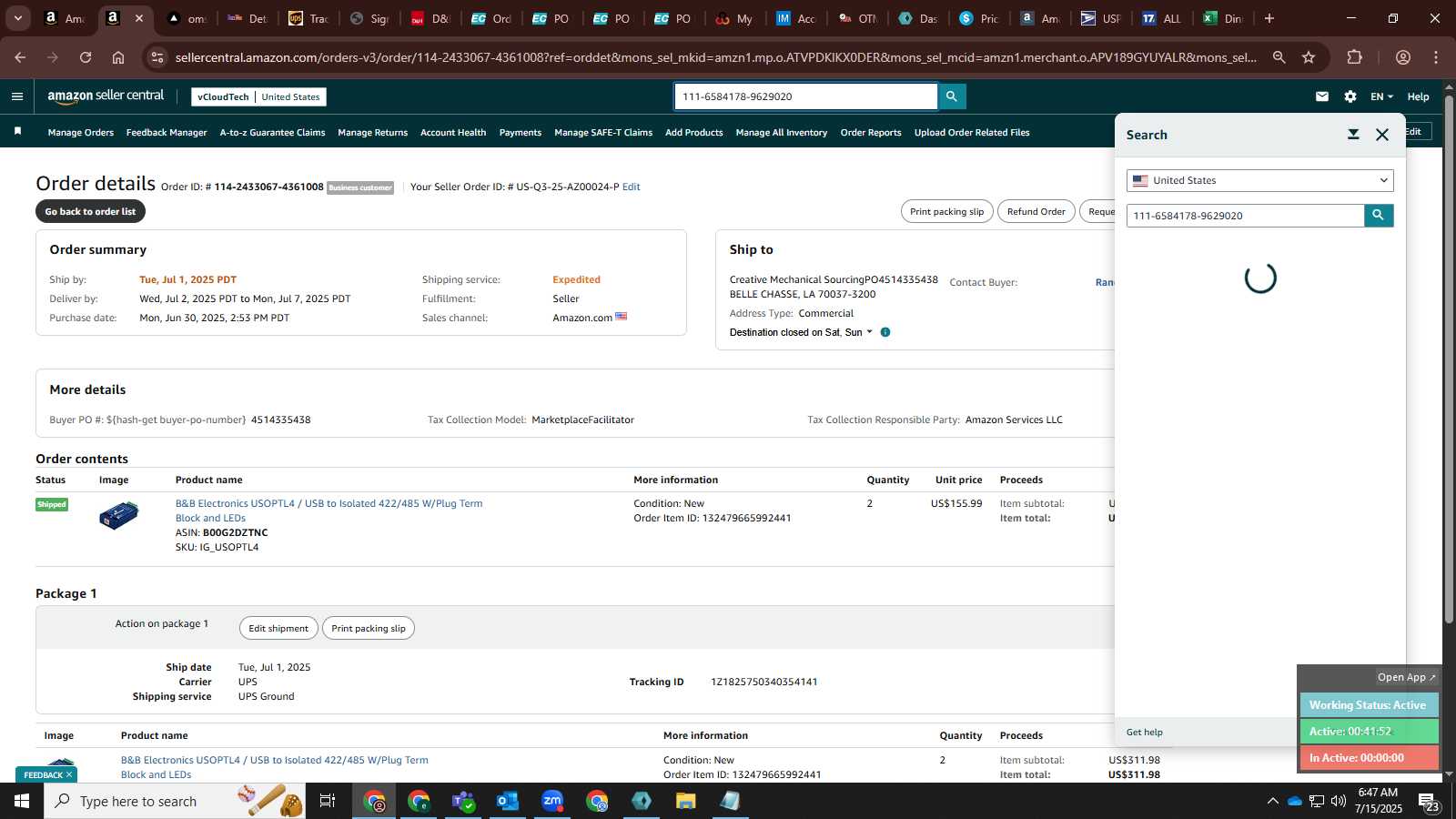This screenshot has width=1456, height=819.
Task: Click the Open App link in tracker widget
Action: click(x=1406, y=677)
